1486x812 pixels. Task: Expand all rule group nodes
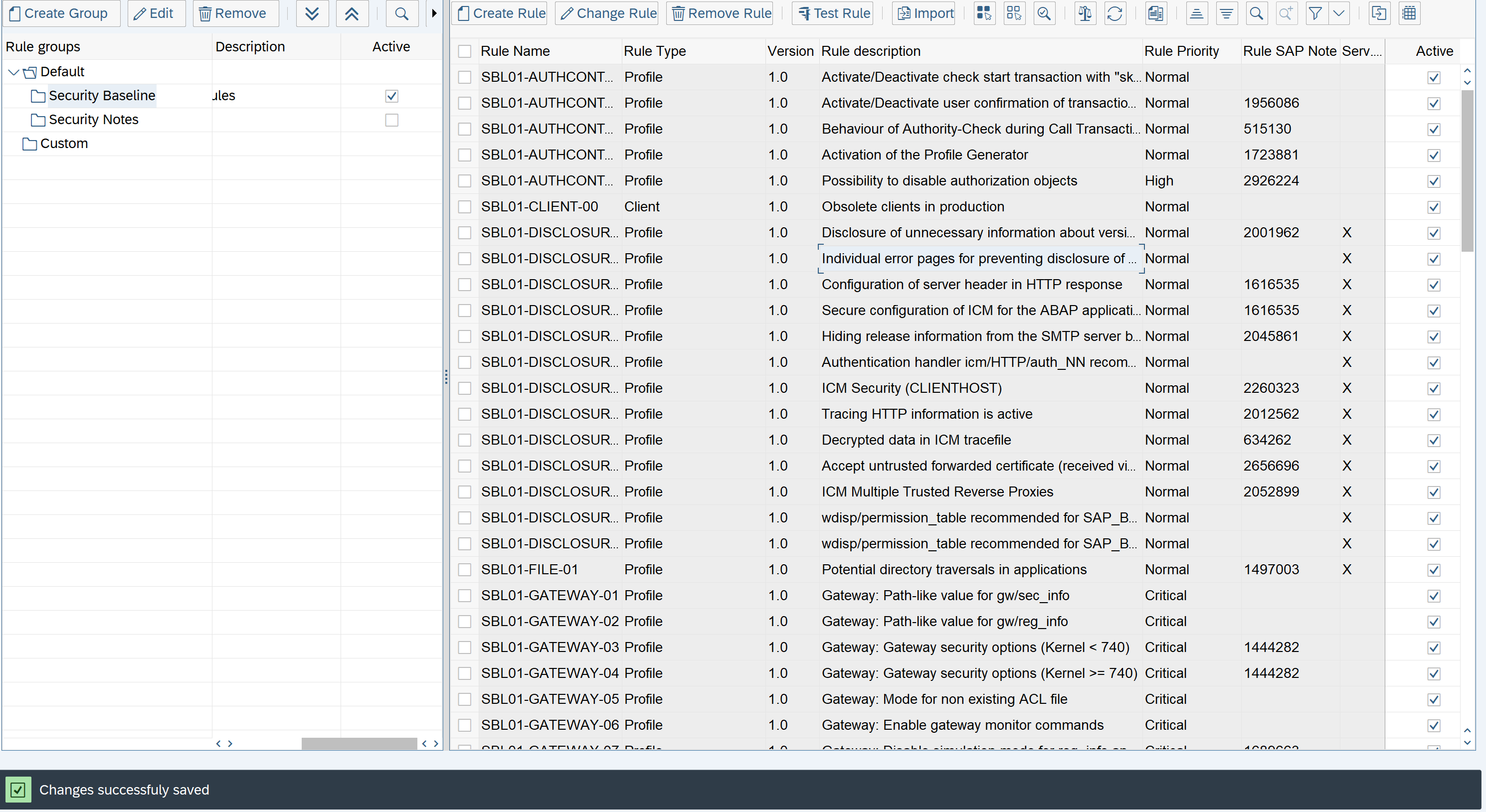312,13
